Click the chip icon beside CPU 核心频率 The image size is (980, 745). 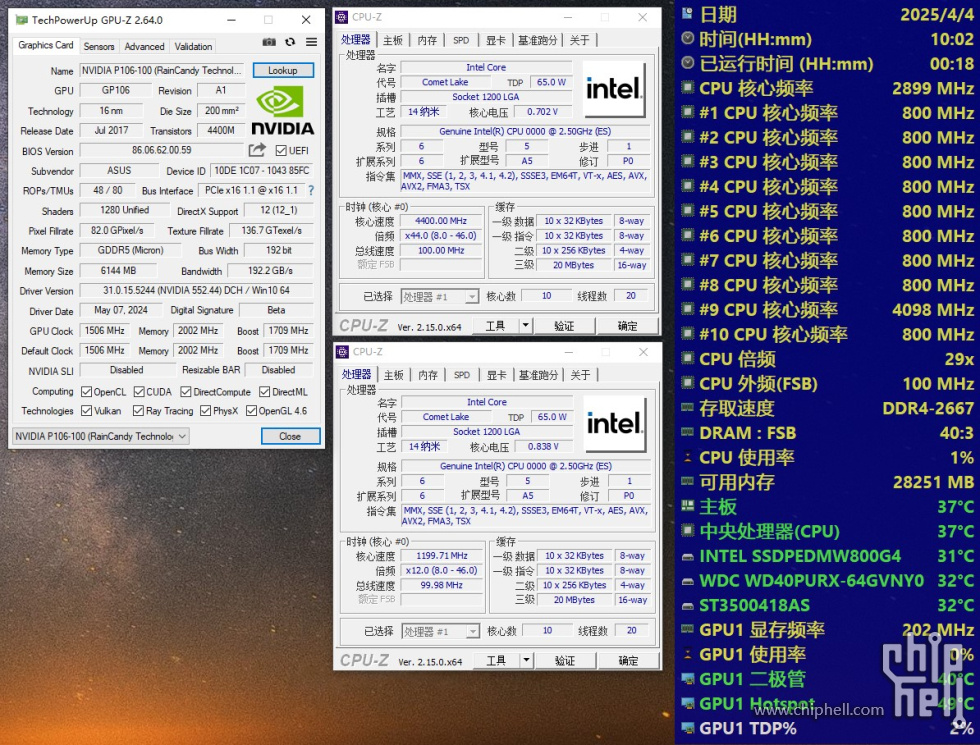click(x=688, y=88)
